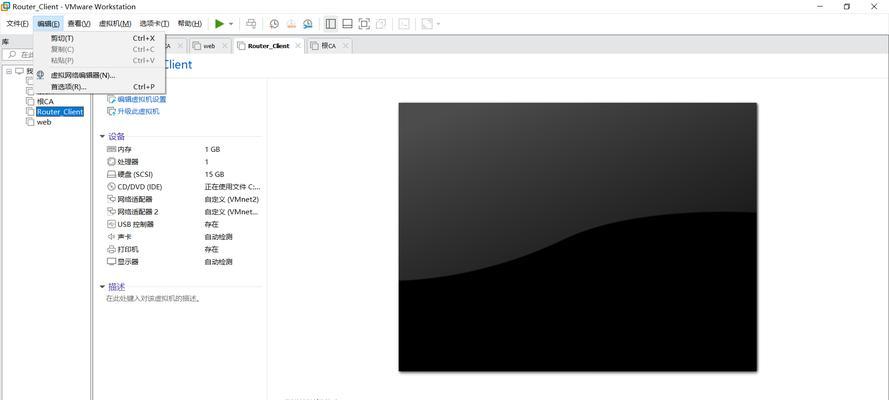Viewport: 889px width, 400px height.
Task: Click the USB 控制器 device icon
Action: pos(111,224)
